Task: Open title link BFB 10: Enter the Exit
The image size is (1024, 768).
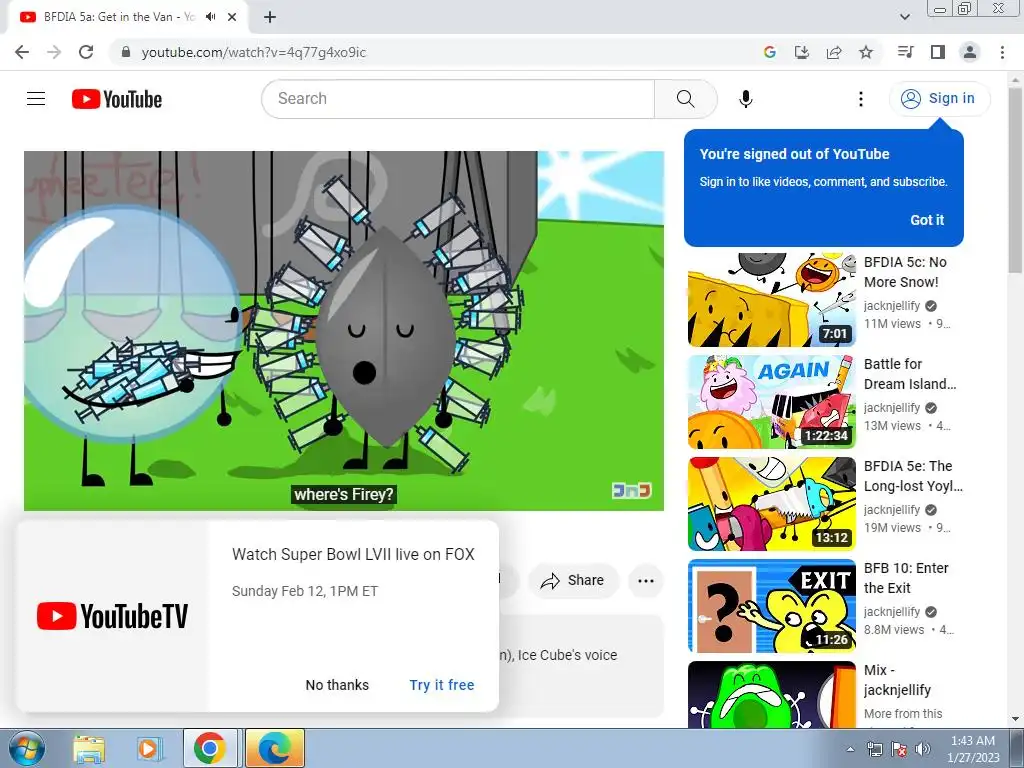Action: point(906,577)
